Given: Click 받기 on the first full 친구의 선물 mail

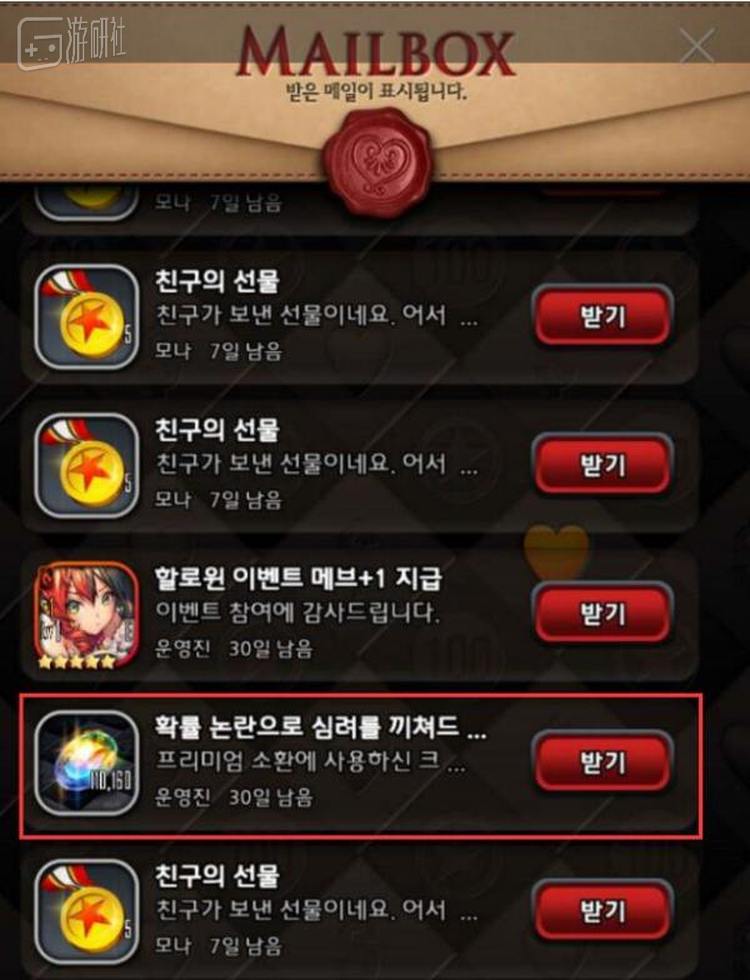Looking at the screenshot, I should [x=602, y=316].
